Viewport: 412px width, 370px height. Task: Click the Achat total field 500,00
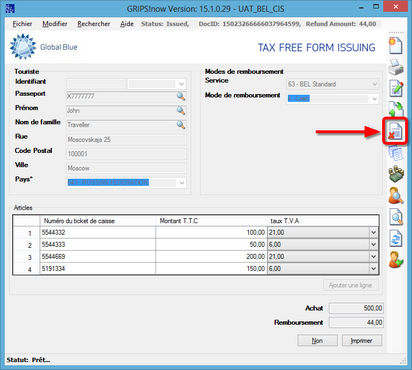point(356,308)
